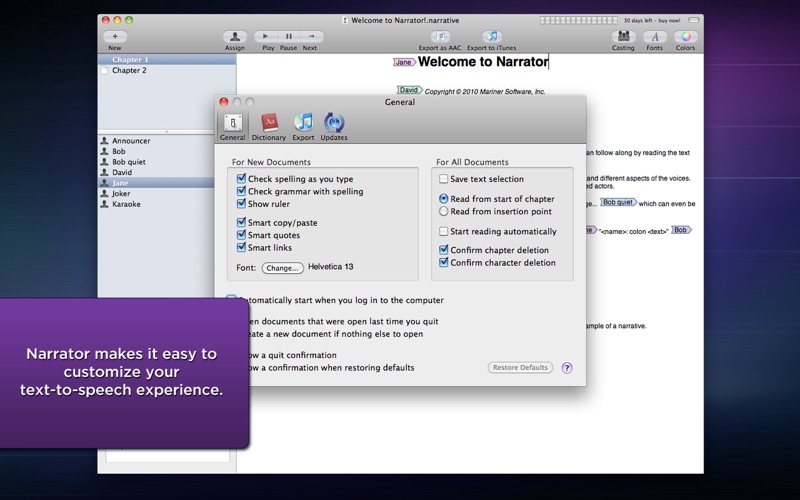This screenshot has height=500, width=800.
Task: Click the Jane tag before the title
Action: [404, 62]
